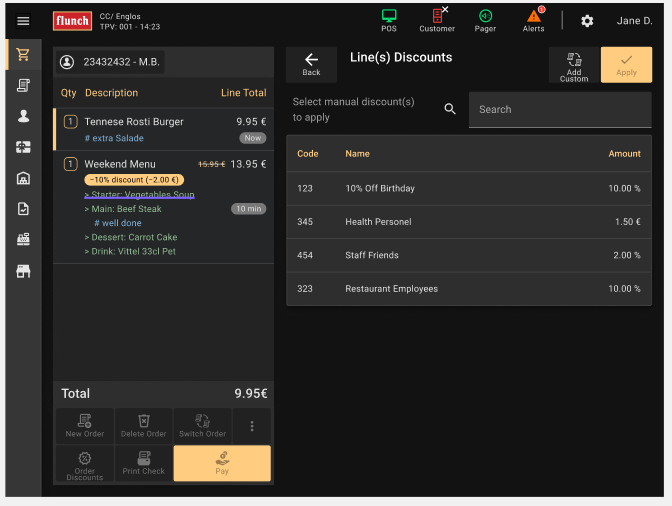Select the 10% Off Birthday discount row
Viewport: 672px width, 506px height.
point(469,188)
